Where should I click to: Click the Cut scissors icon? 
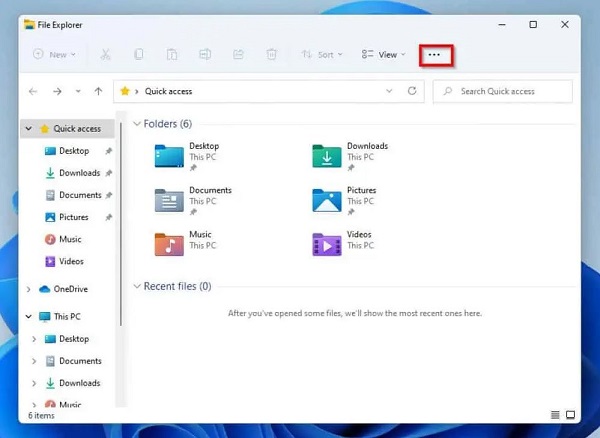pos(105,55)
